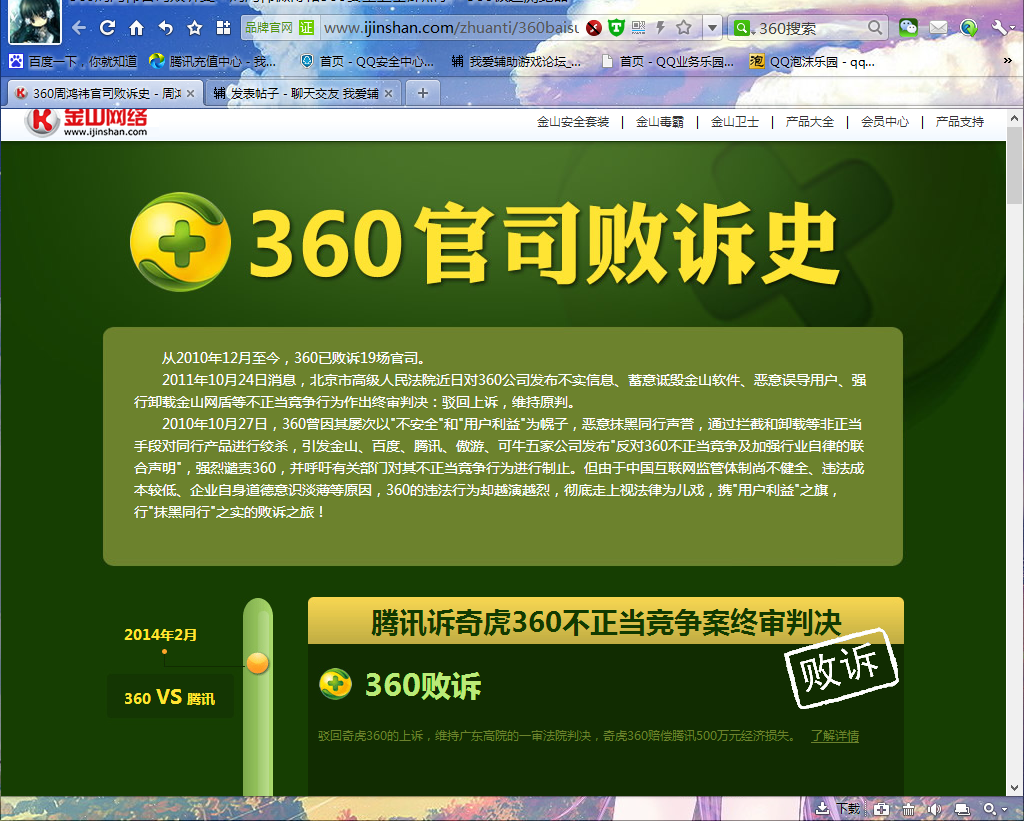The width and height of the screenshot is (1024, 821).
Task: Expand the address bar dropdown arrow
Action: 712,28
